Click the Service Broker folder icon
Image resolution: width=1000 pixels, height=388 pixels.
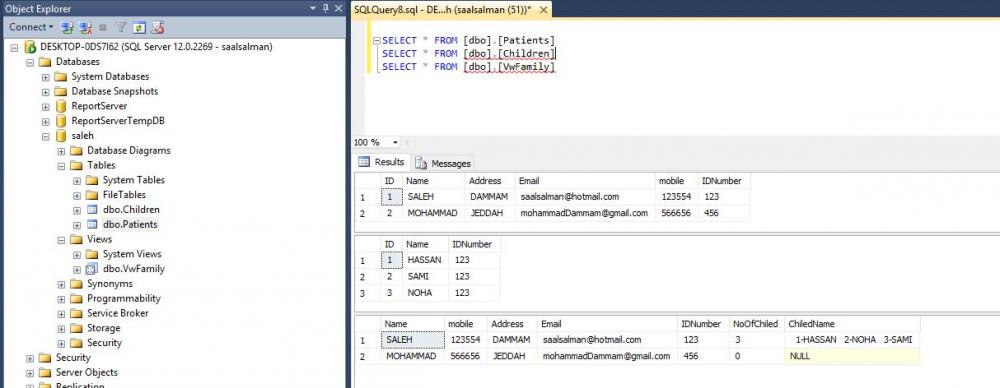coord(77,313)
